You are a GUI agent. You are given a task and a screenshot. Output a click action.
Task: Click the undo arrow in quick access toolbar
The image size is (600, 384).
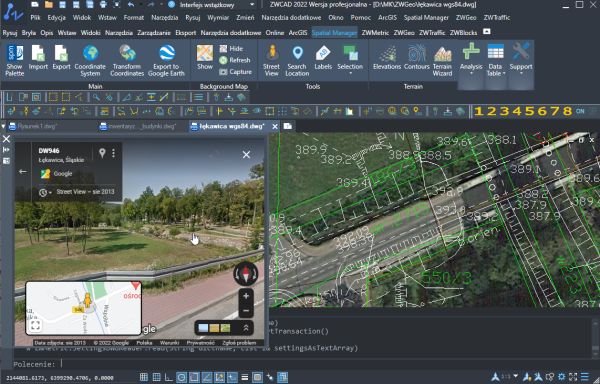[x=131, y=5]
